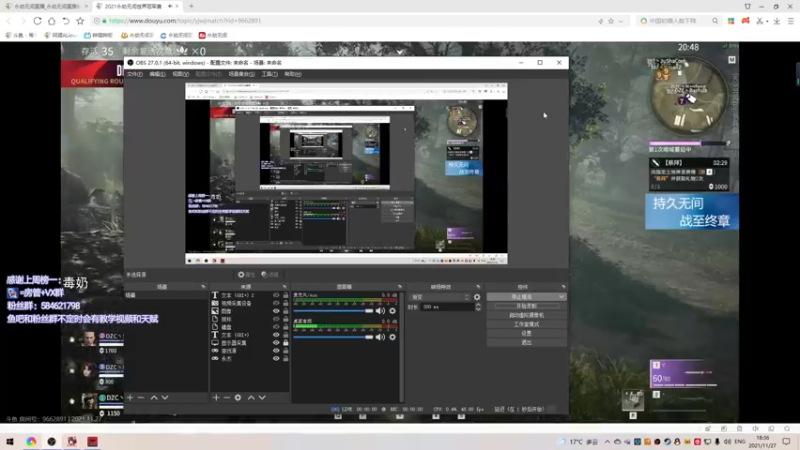Increase the 时长 duration stepper
The image size is (800, 450).
(478, 305)
